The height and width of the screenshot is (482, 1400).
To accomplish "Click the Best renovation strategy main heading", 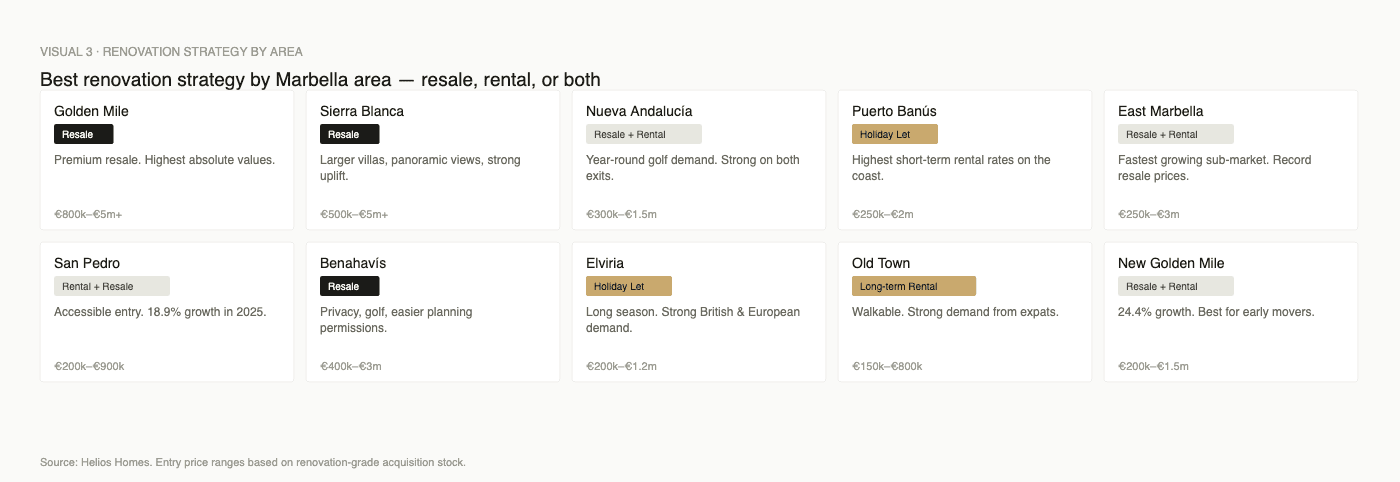I will 320,79.
